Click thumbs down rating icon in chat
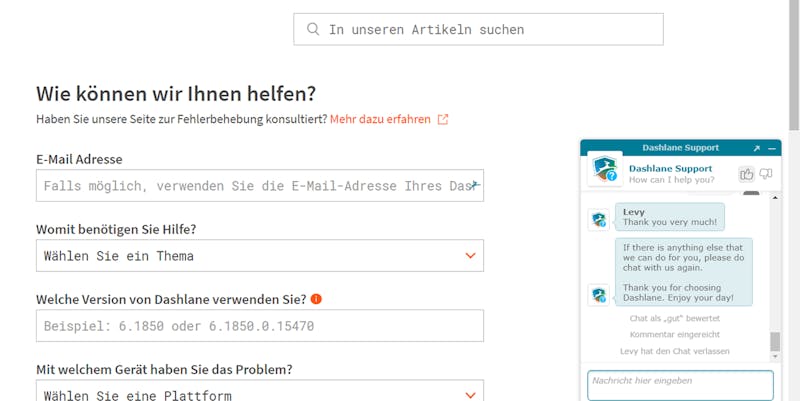800x401 pixels. (x=765, y=174)
